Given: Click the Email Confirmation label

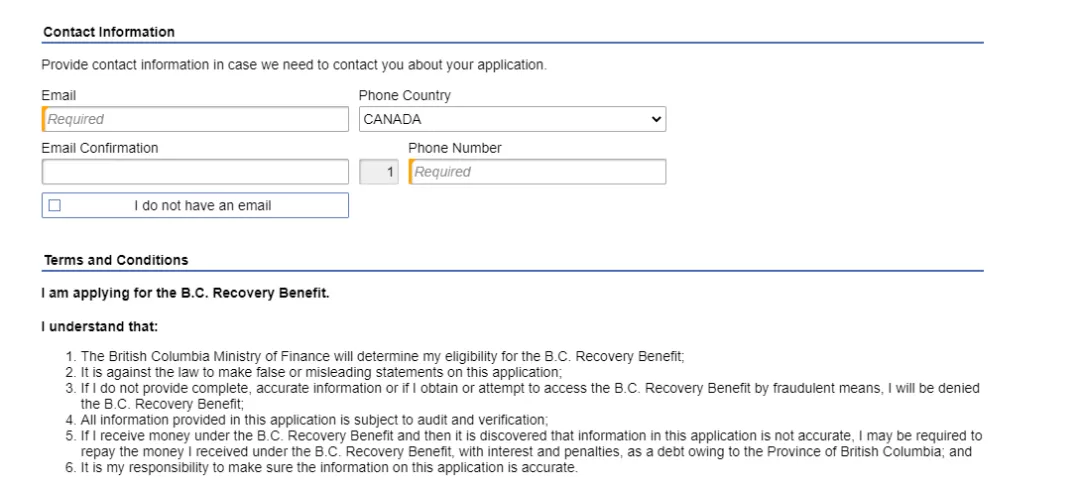Looking at the screenshot, I should (x=100, y=148).
